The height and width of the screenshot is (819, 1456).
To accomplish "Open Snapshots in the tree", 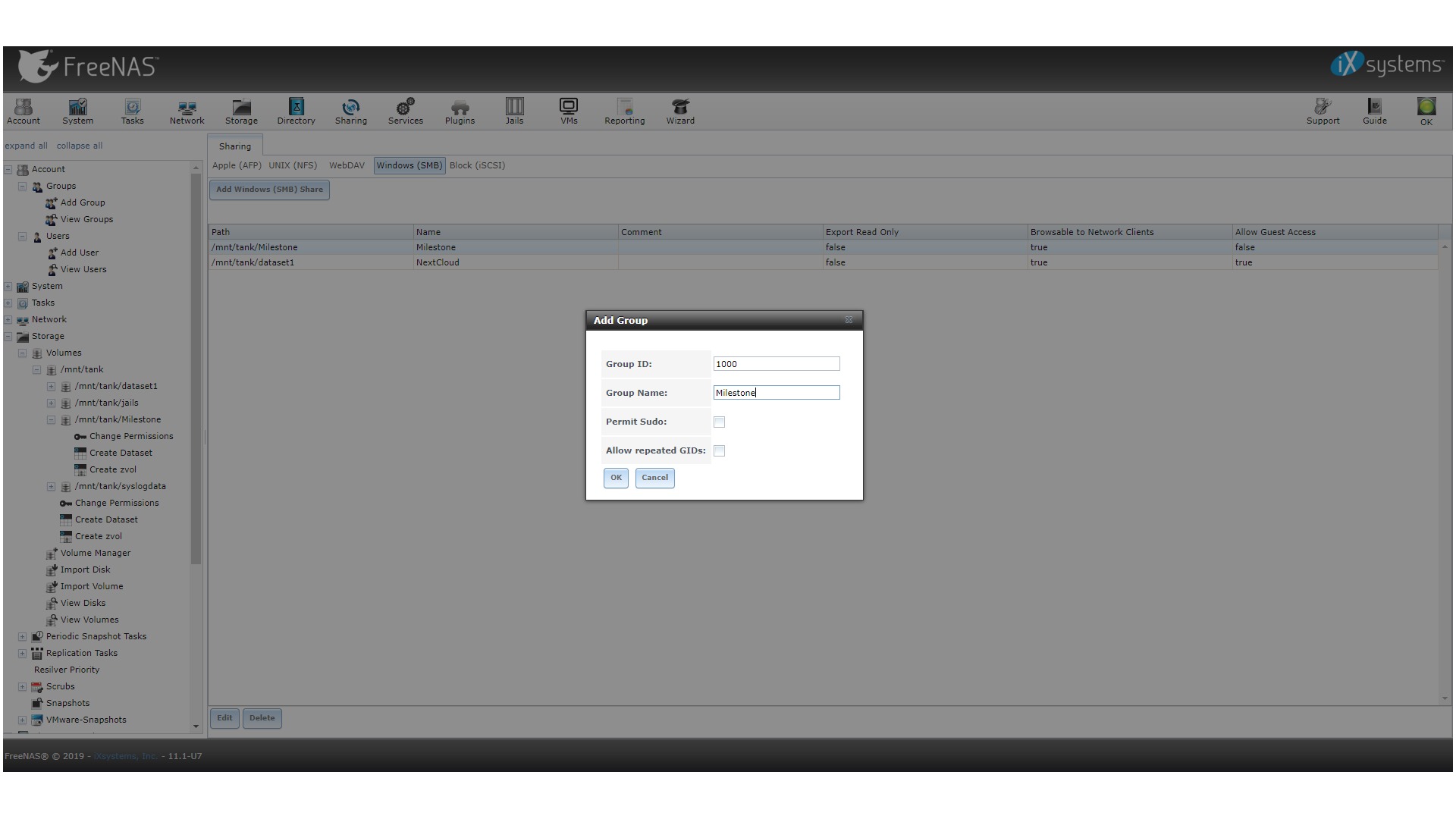I will click(x=67, y=703).
